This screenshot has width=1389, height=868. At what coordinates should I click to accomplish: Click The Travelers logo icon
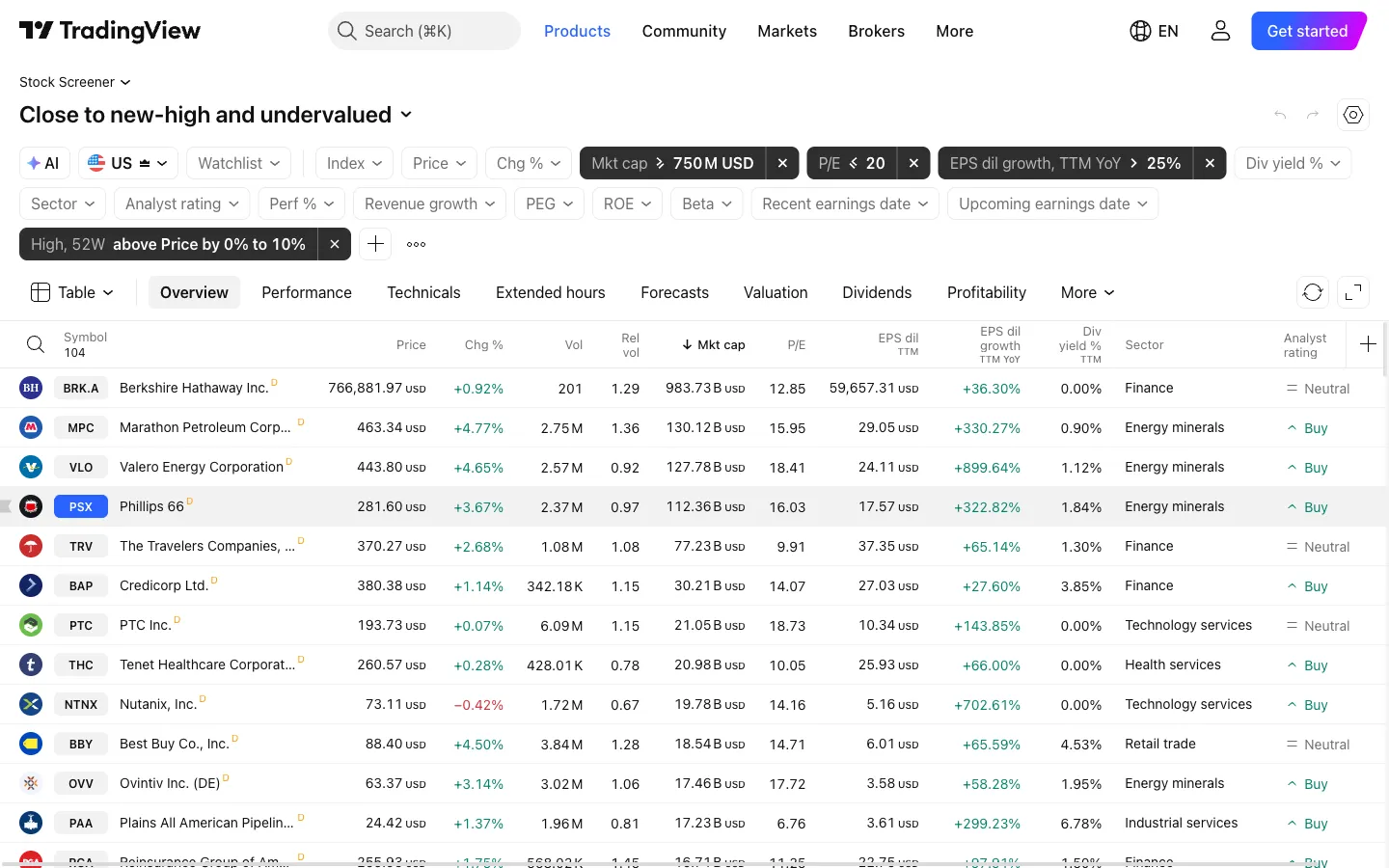(31, 546)
